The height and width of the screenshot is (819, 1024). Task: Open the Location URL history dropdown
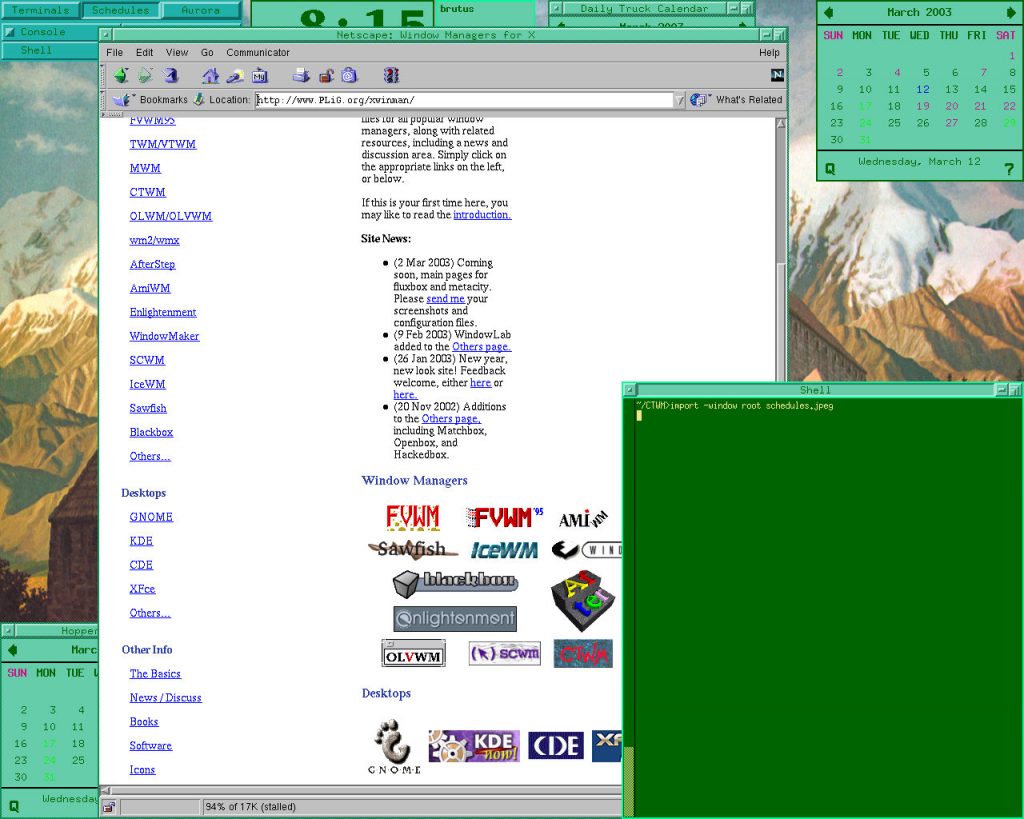680,100
